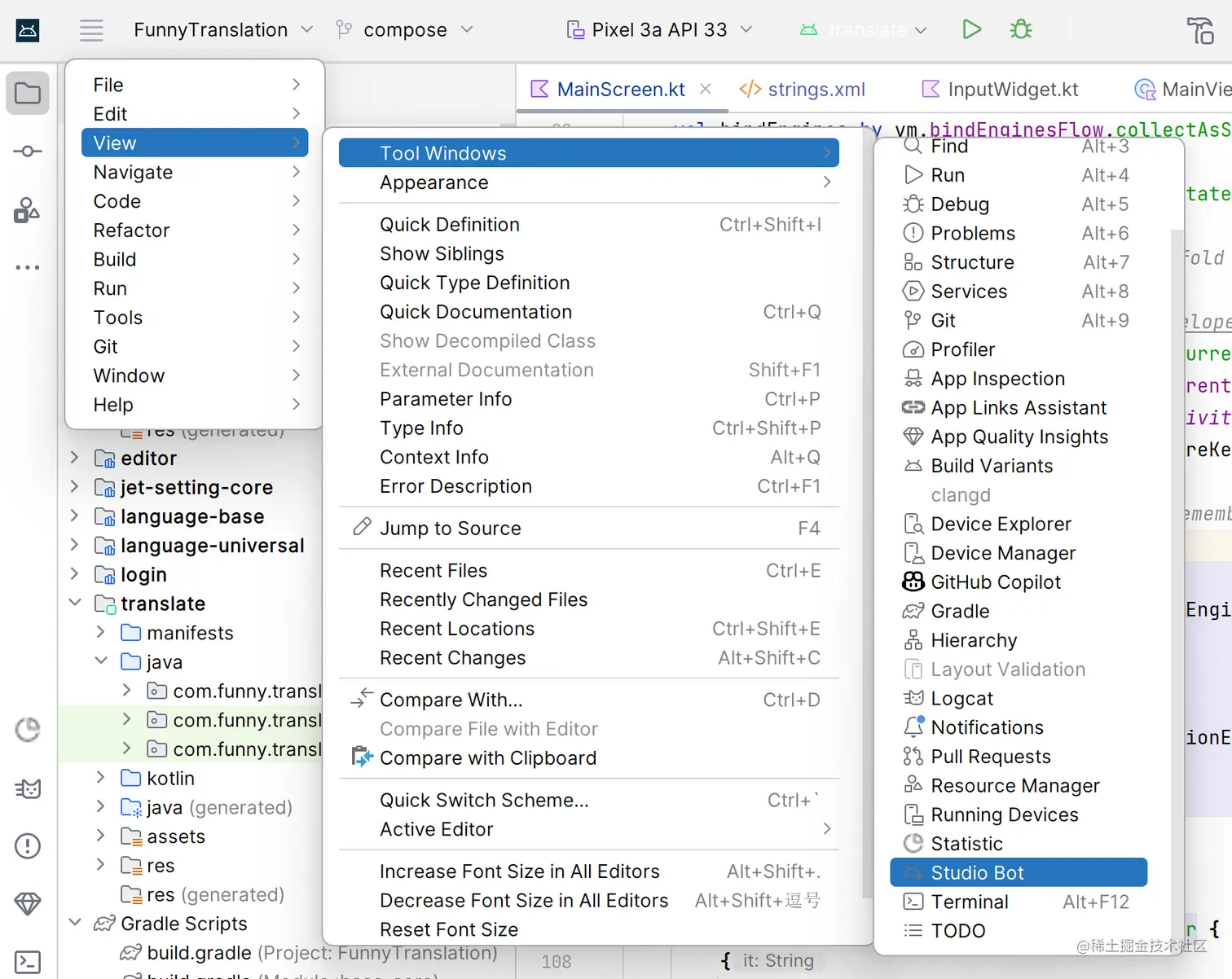Screen dimensions: 1232x979
Task: Collapse the translate module
Action: [x=75, y=604]
